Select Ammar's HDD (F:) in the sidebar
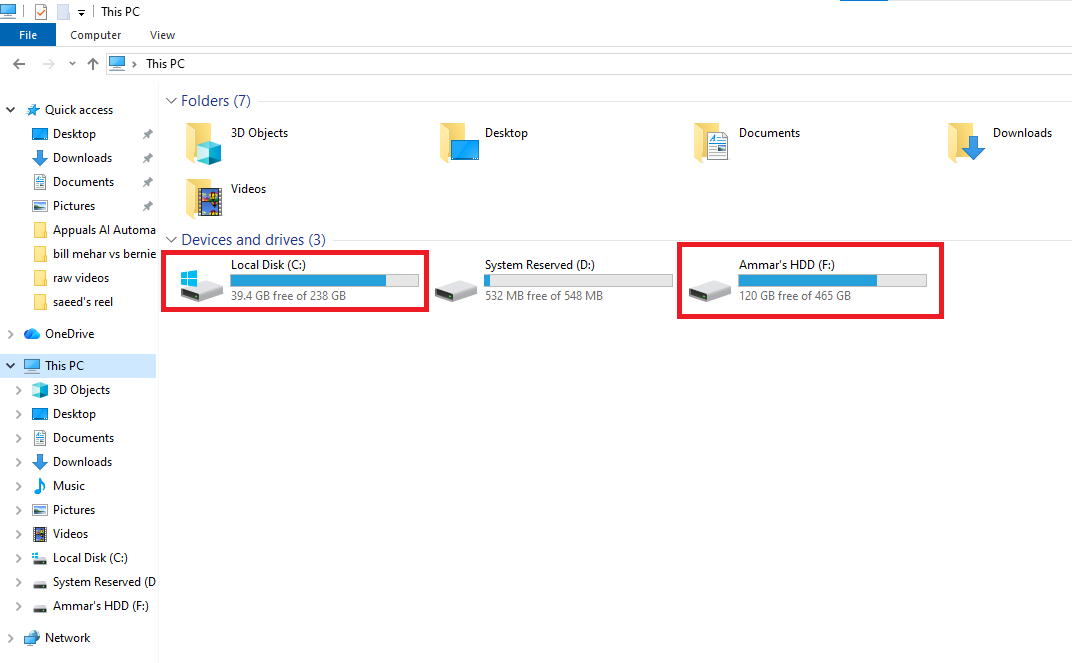Image resolution: width=1072 pixels, height=663 pixels. (x=100, y=606)
